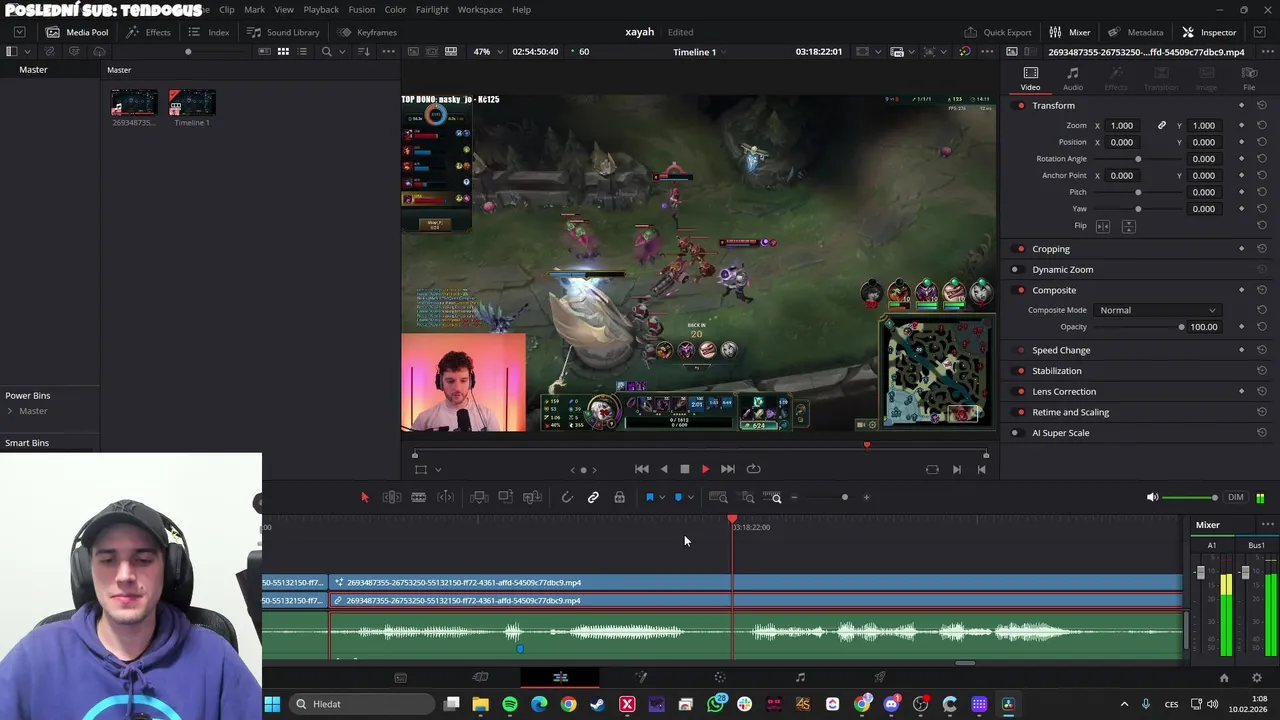
Task: Open the Playback menu
Action: click(321, 10)
